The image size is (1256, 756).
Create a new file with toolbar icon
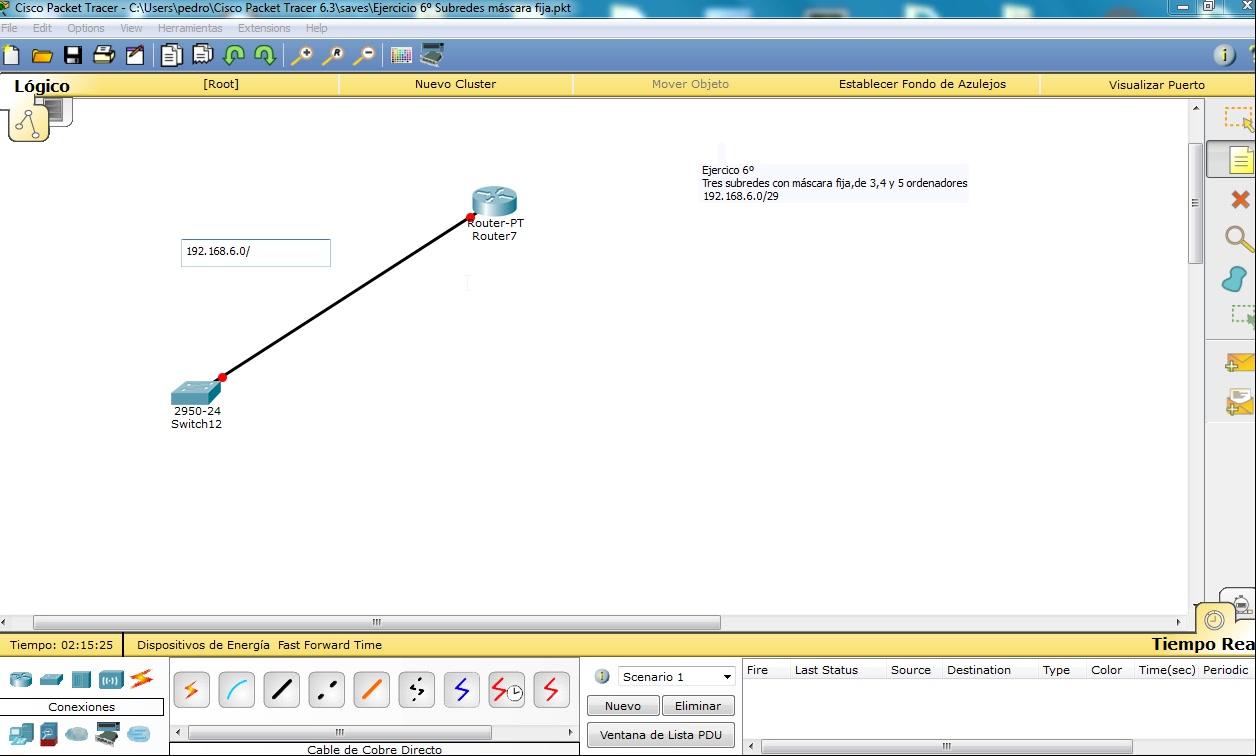pyautogui.click(x=11, y=55)
